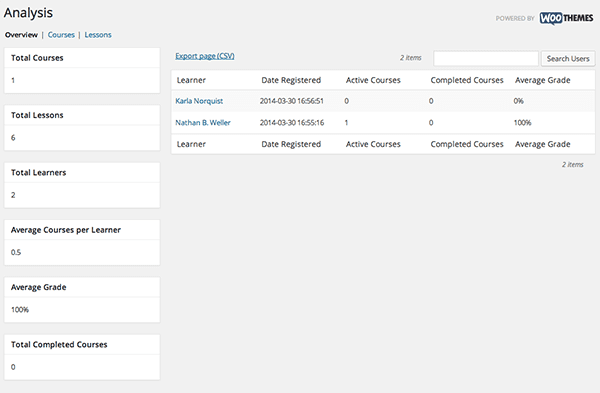Click the bottom Learner footer header
The image size is (600, 393).
(191, 144)
